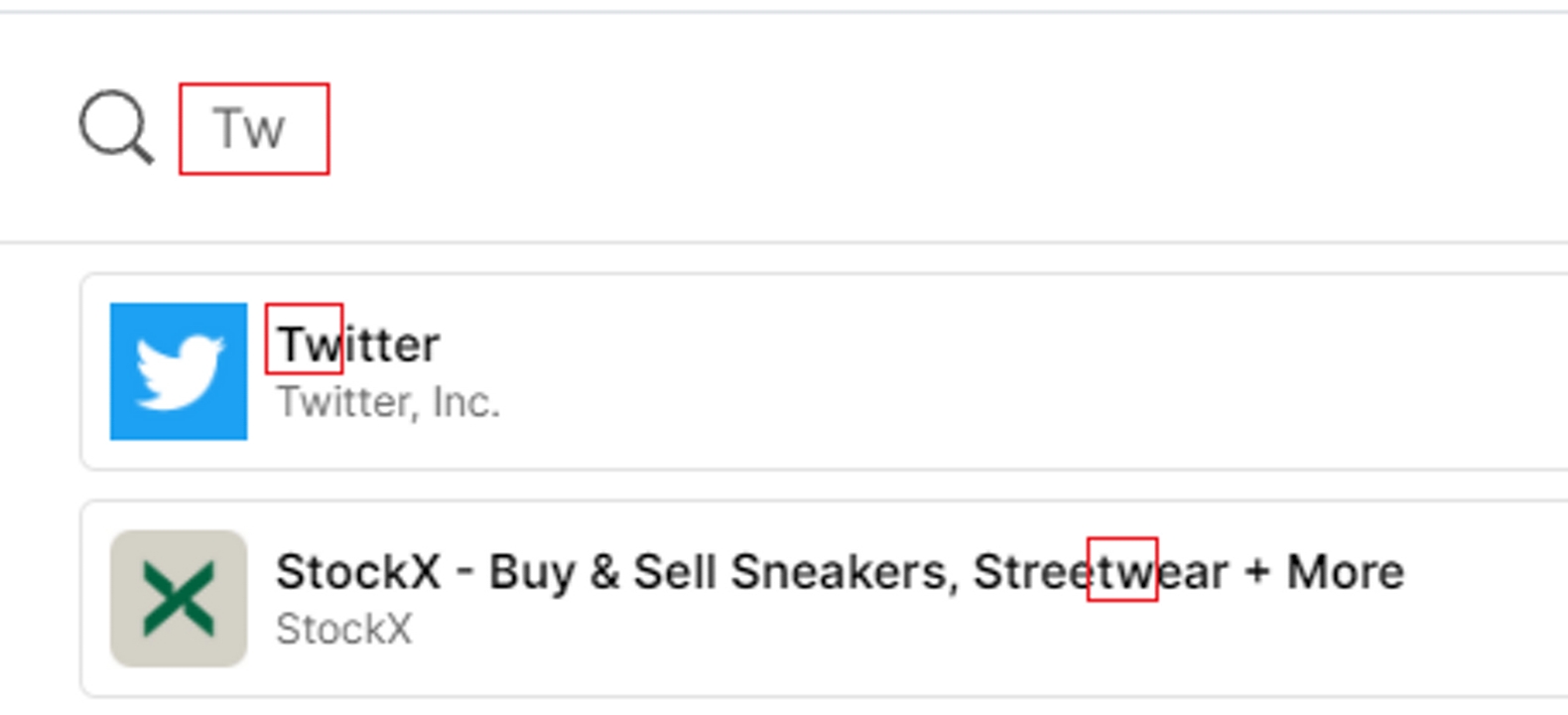Image resolution: width=1568 pixels, height=715 pixels.
Task: Open the Twitter app title link
Action: coord(357,345)
